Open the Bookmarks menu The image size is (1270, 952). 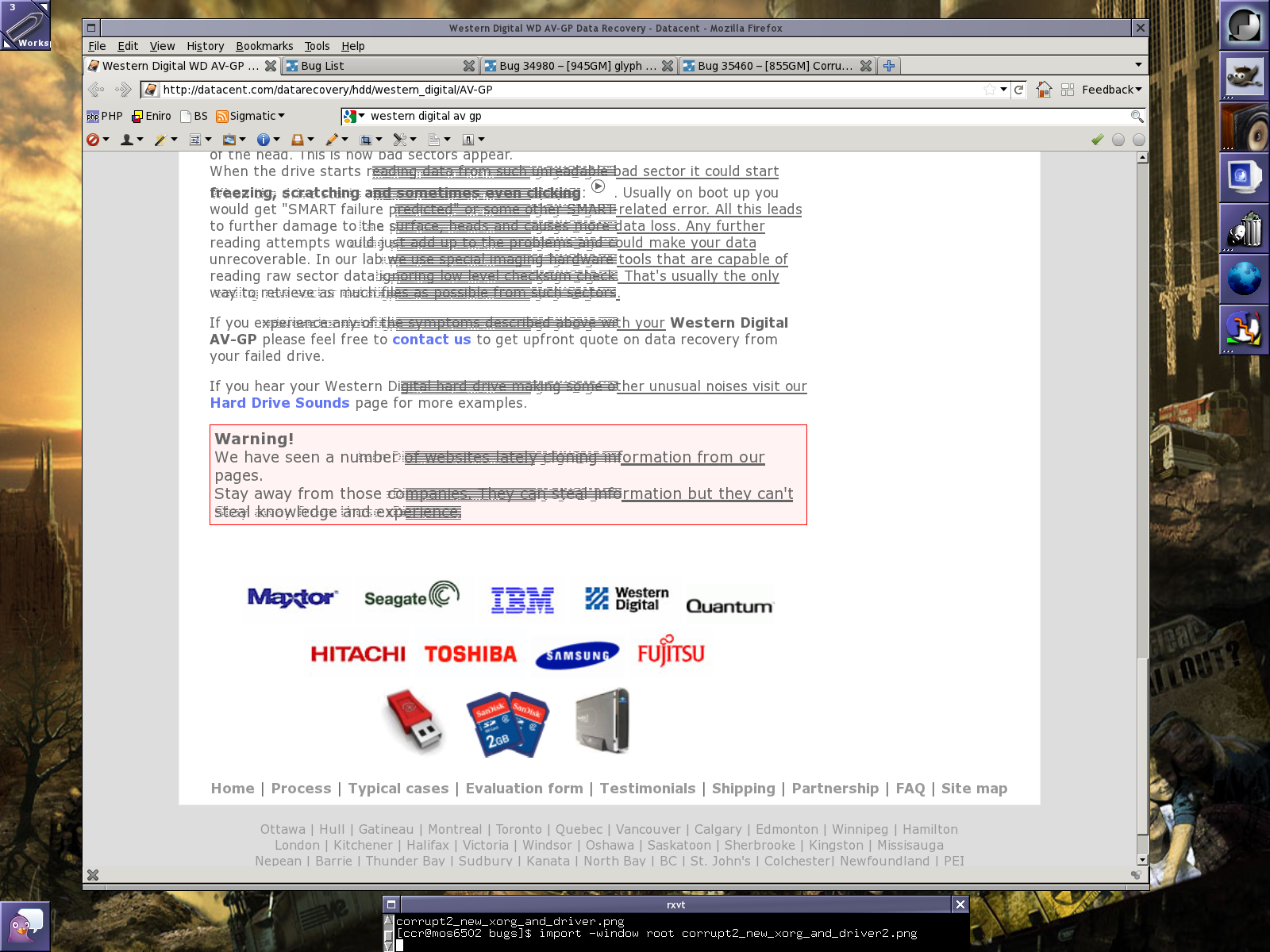264,46
